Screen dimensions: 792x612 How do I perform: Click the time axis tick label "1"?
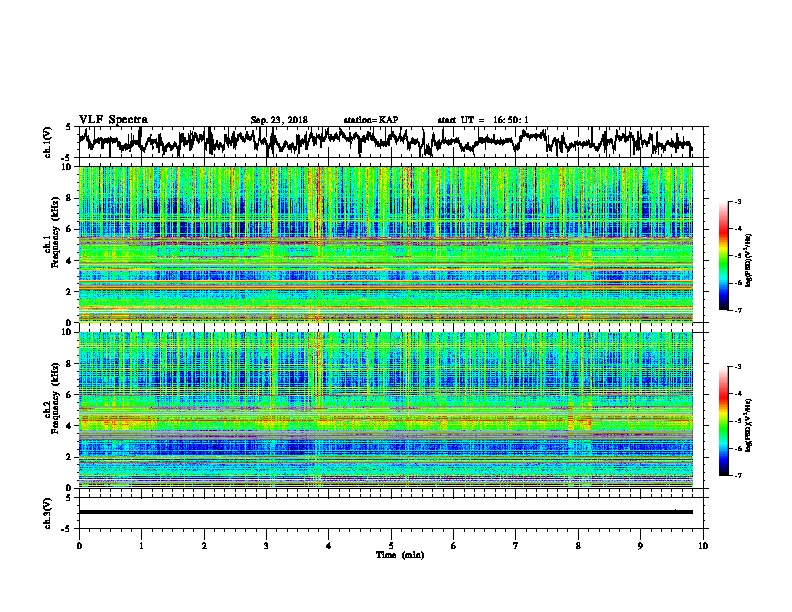pos(141,546)
